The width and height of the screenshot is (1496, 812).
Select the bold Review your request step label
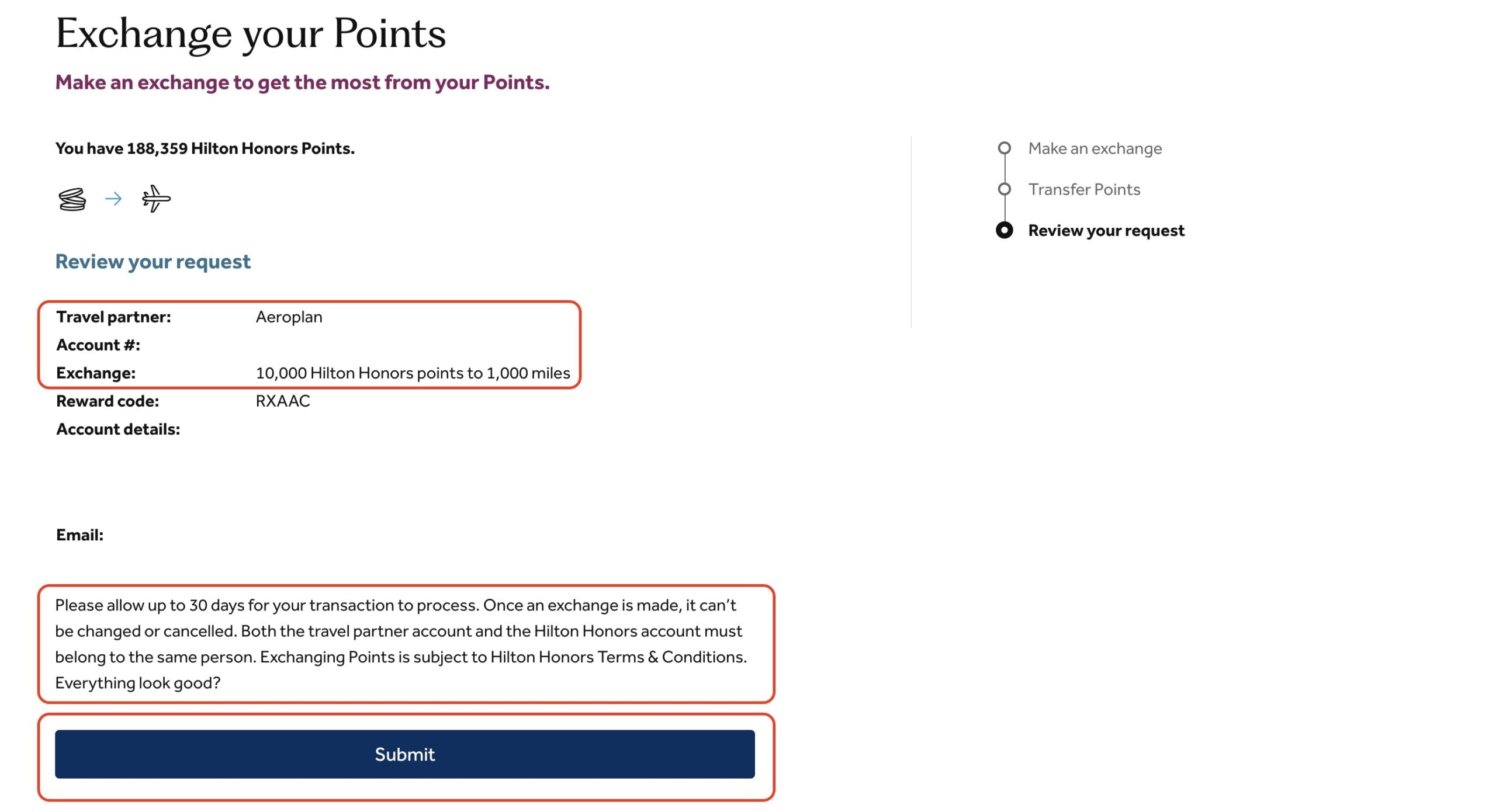coord(1106,230)
